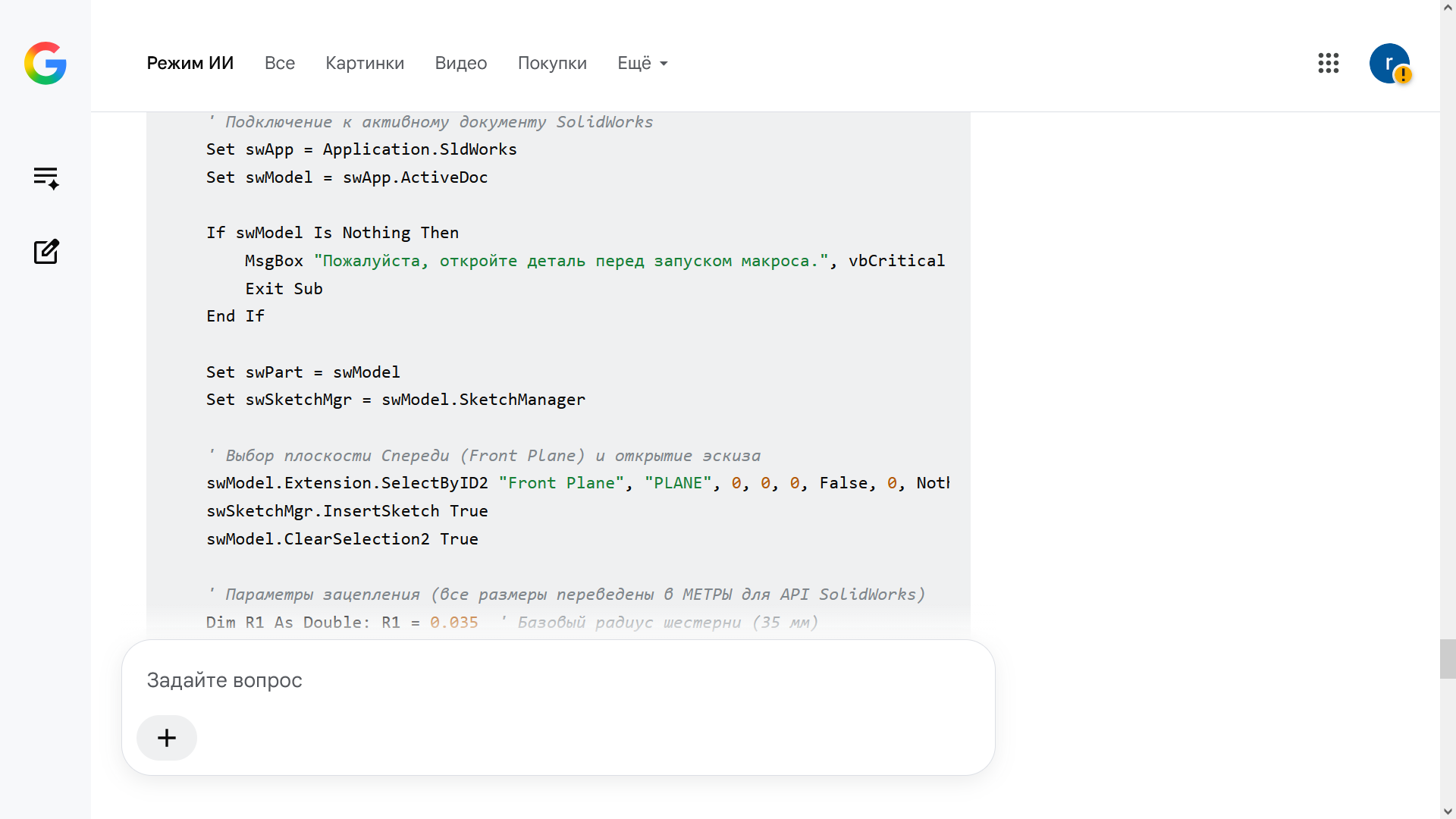Viewport: 1456px width, 819px height.
Task: Click the scrollbar up arrow
Action: tap(1448, 7)
